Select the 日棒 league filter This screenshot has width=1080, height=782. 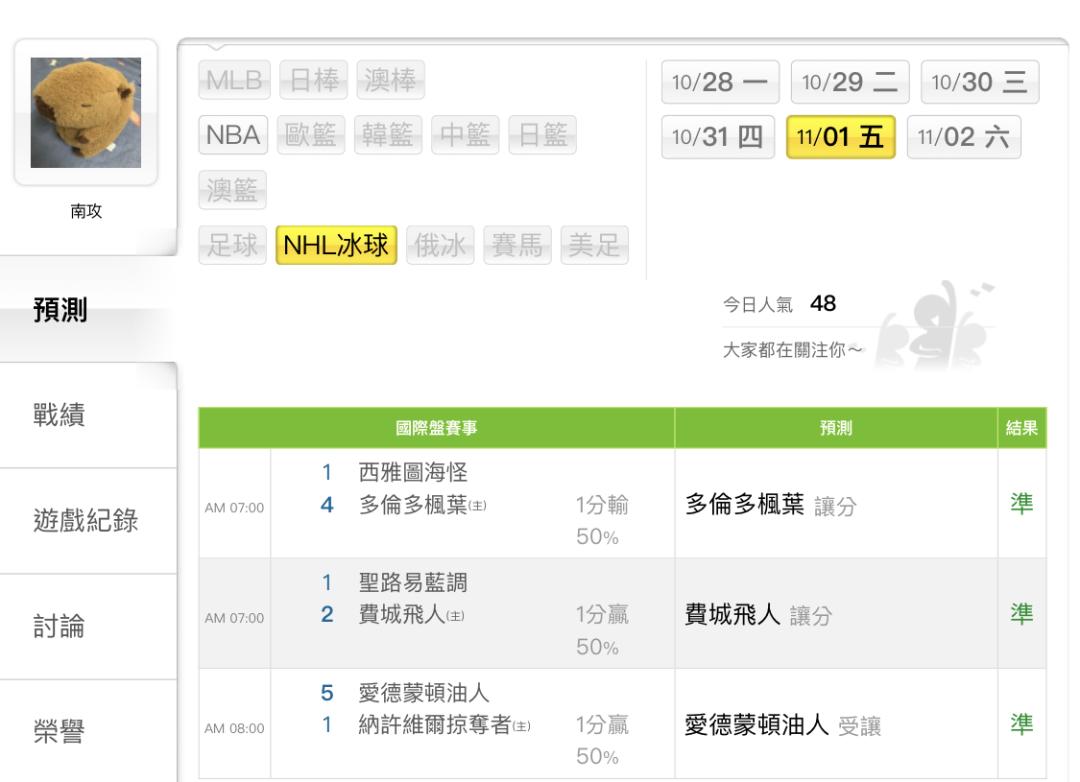pyautogui.click(x=313, y=80)
